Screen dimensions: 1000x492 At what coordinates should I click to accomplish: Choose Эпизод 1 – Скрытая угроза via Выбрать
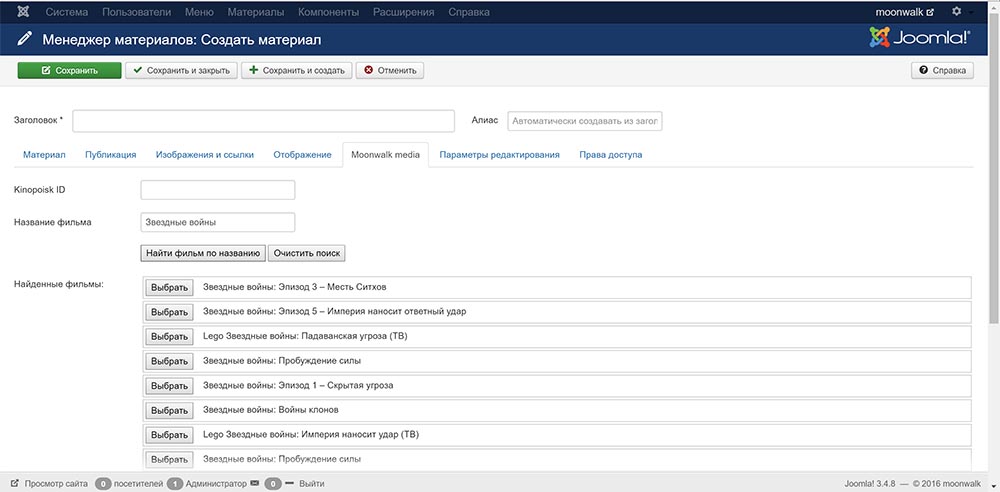point(170,386)
